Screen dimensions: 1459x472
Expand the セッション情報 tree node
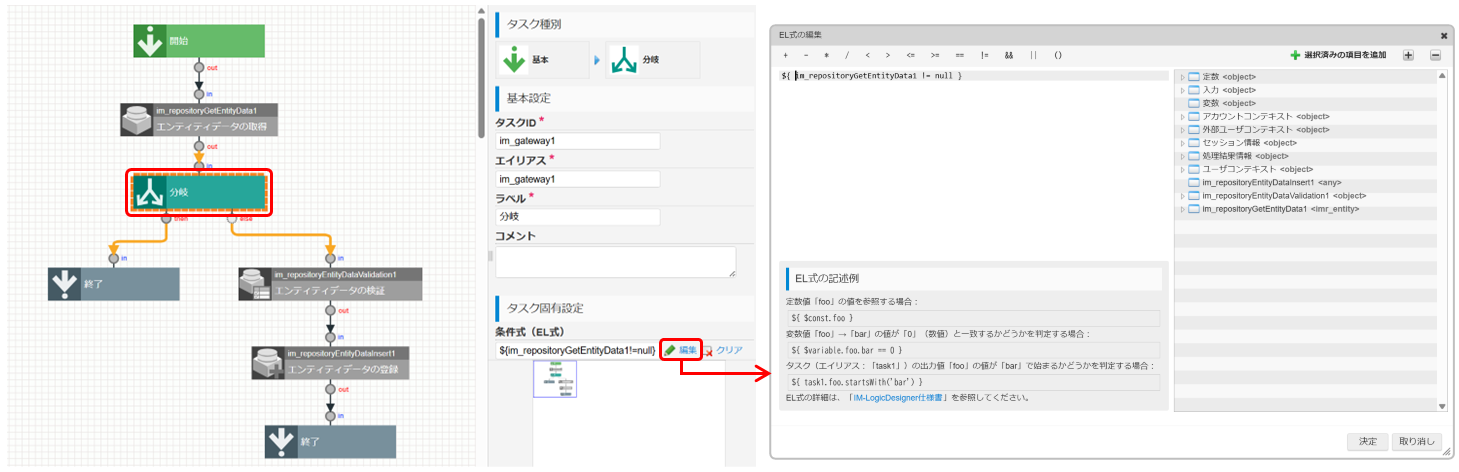pos(1182,143)
